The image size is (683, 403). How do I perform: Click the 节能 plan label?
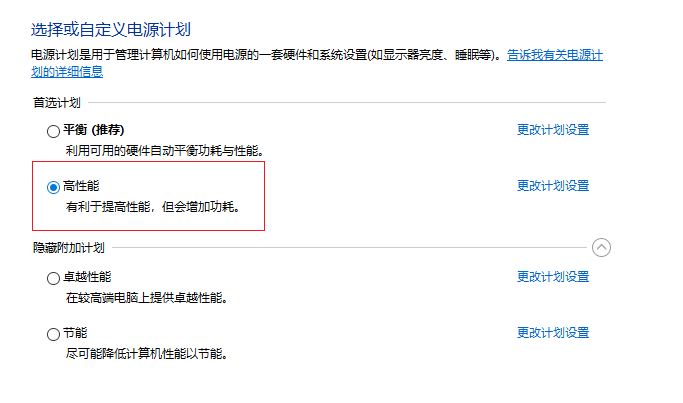tap(75, 333)
